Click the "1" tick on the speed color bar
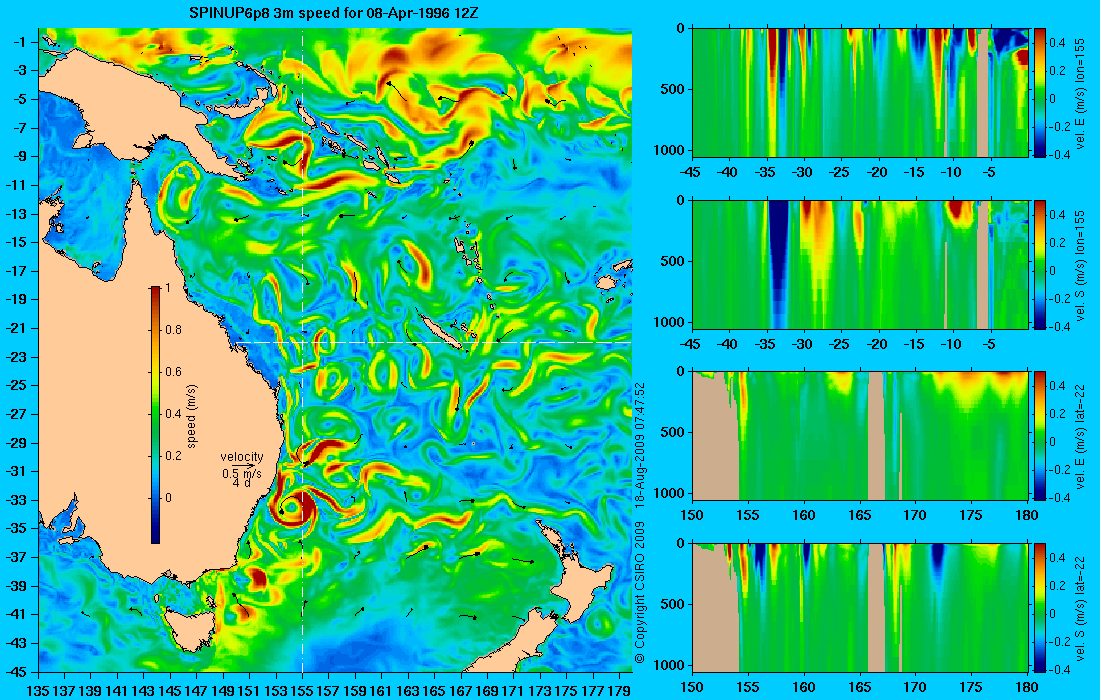The width and height of the screenshot is (1100, 700). pyautogui.click(x=167, y=288)
